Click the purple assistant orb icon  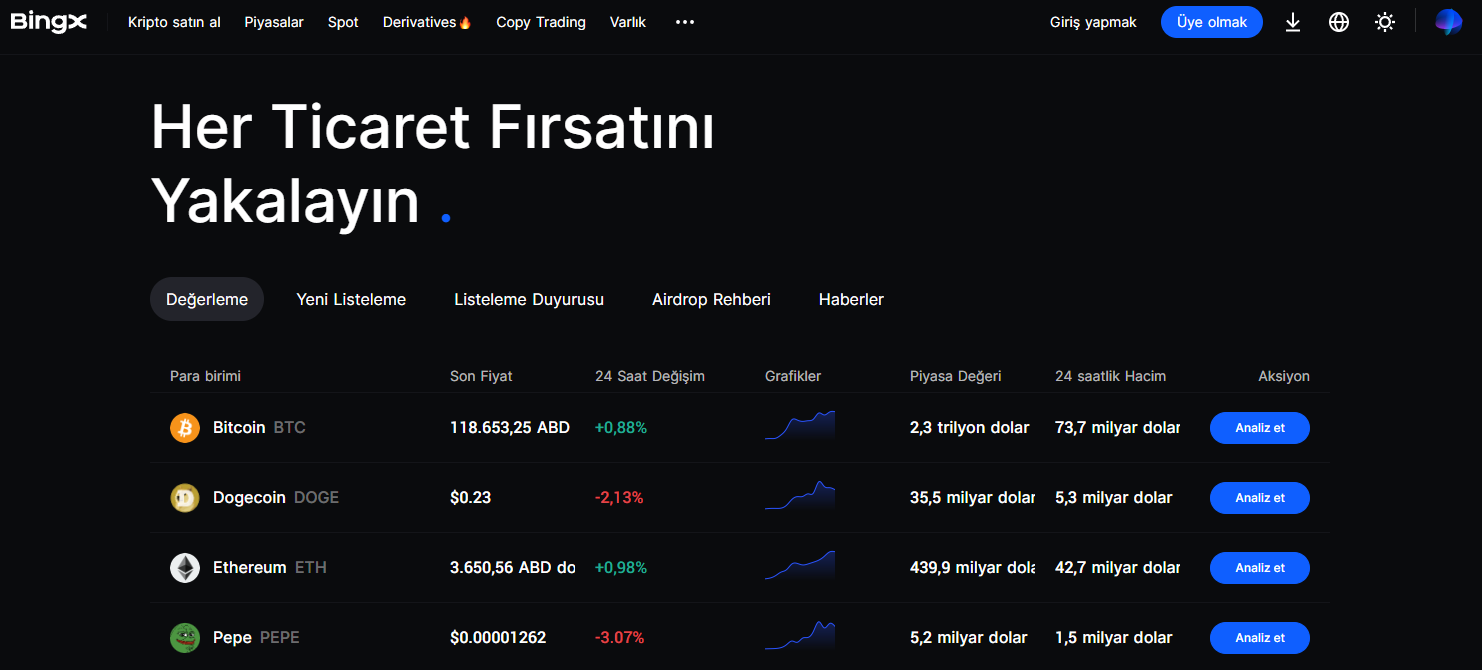[1448, 22]
